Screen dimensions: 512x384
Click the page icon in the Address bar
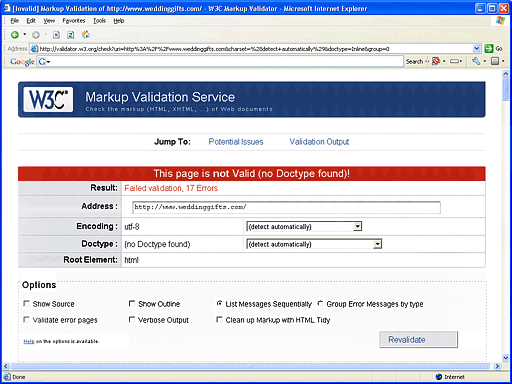click(x=34, y=49)
